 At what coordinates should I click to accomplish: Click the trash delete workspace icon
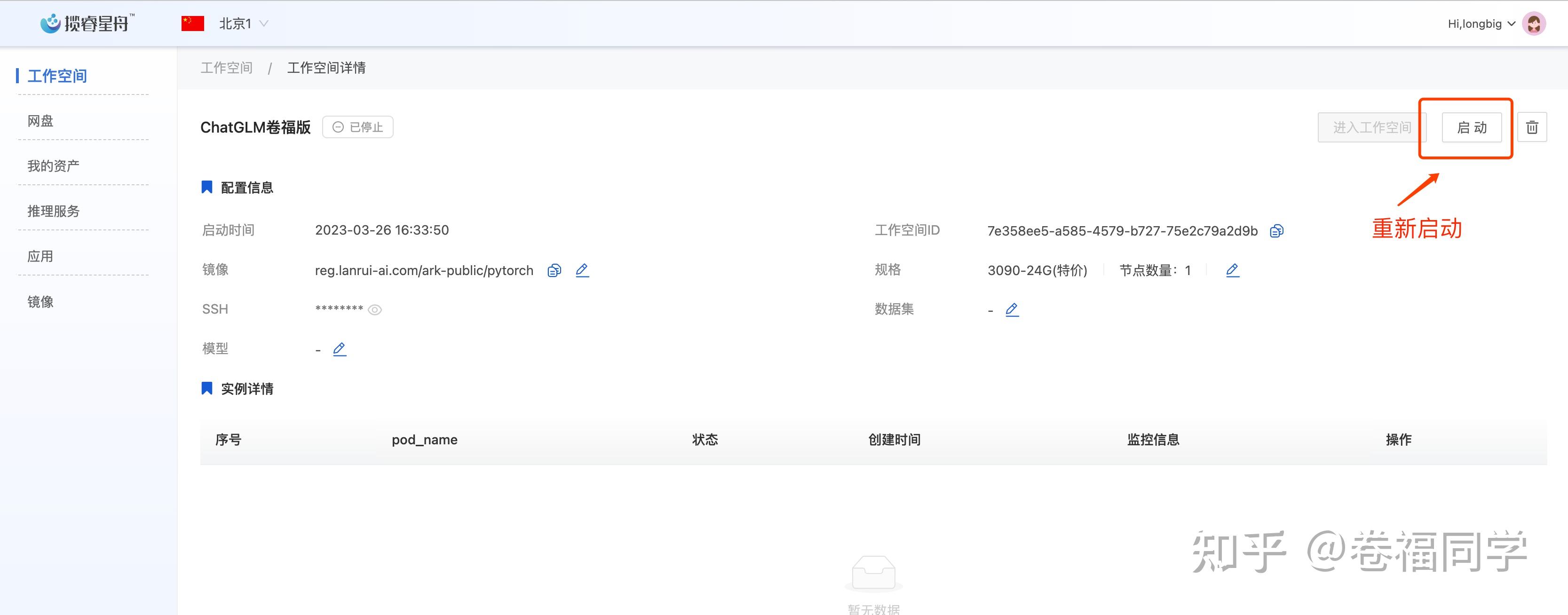1531,127
